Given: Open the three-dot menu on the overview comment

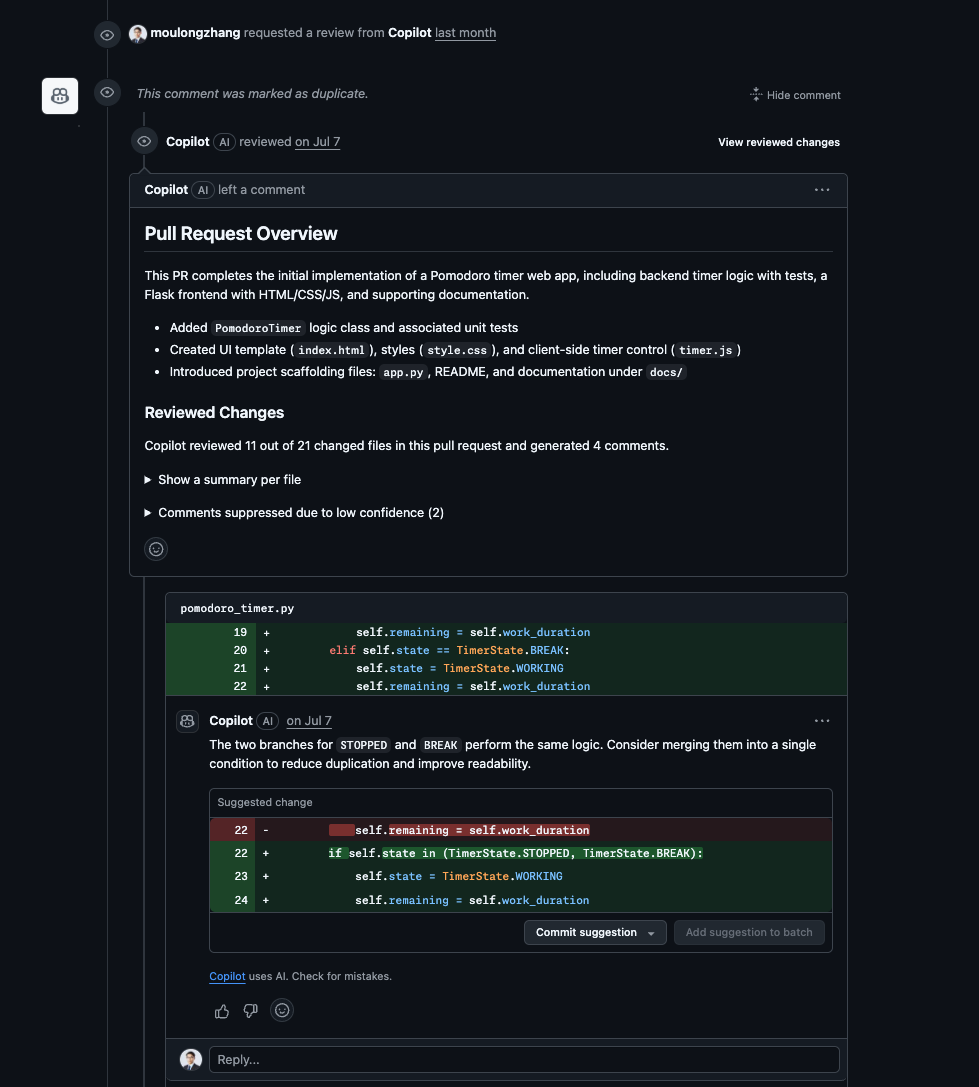Looking at the screenshot, I should (822, 190).
